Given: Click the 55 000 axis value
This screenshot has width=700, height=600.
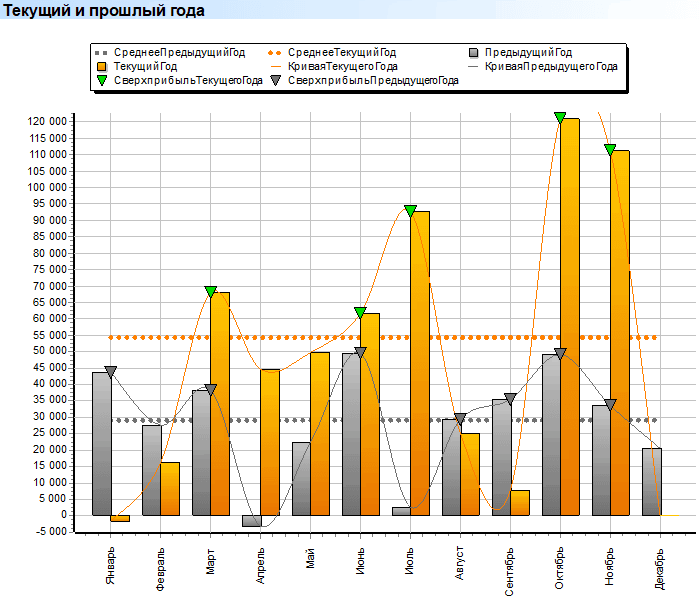Looking at the screenshot, I should pyautogui.click(x=50, y=335).
